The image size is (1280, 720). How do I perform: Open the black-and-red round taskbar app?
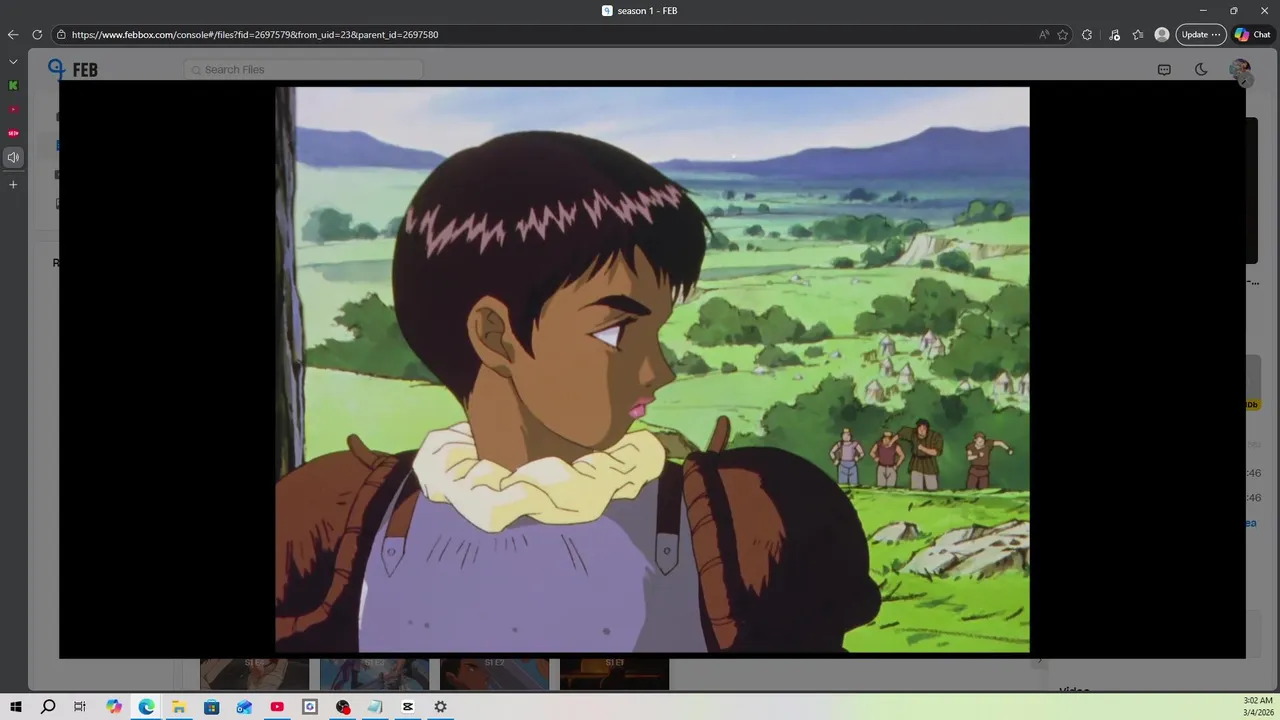[x=343, y=707]
